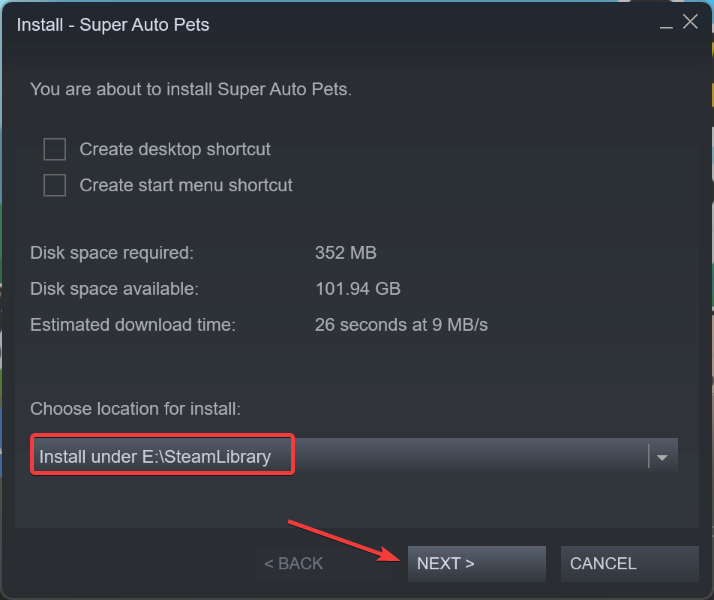Click the 'You are about to install' message
The height and width of the screenshot is (600, 714).
tap(191, 89)
